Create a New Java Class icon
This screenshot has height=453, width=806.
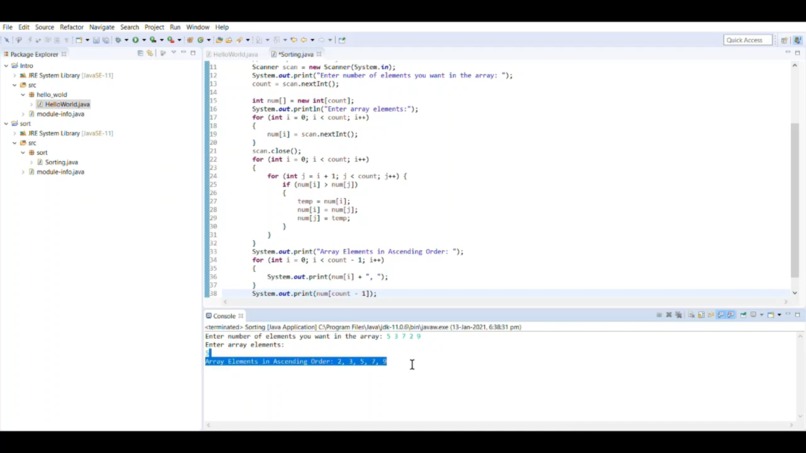[x=200, y=40]
